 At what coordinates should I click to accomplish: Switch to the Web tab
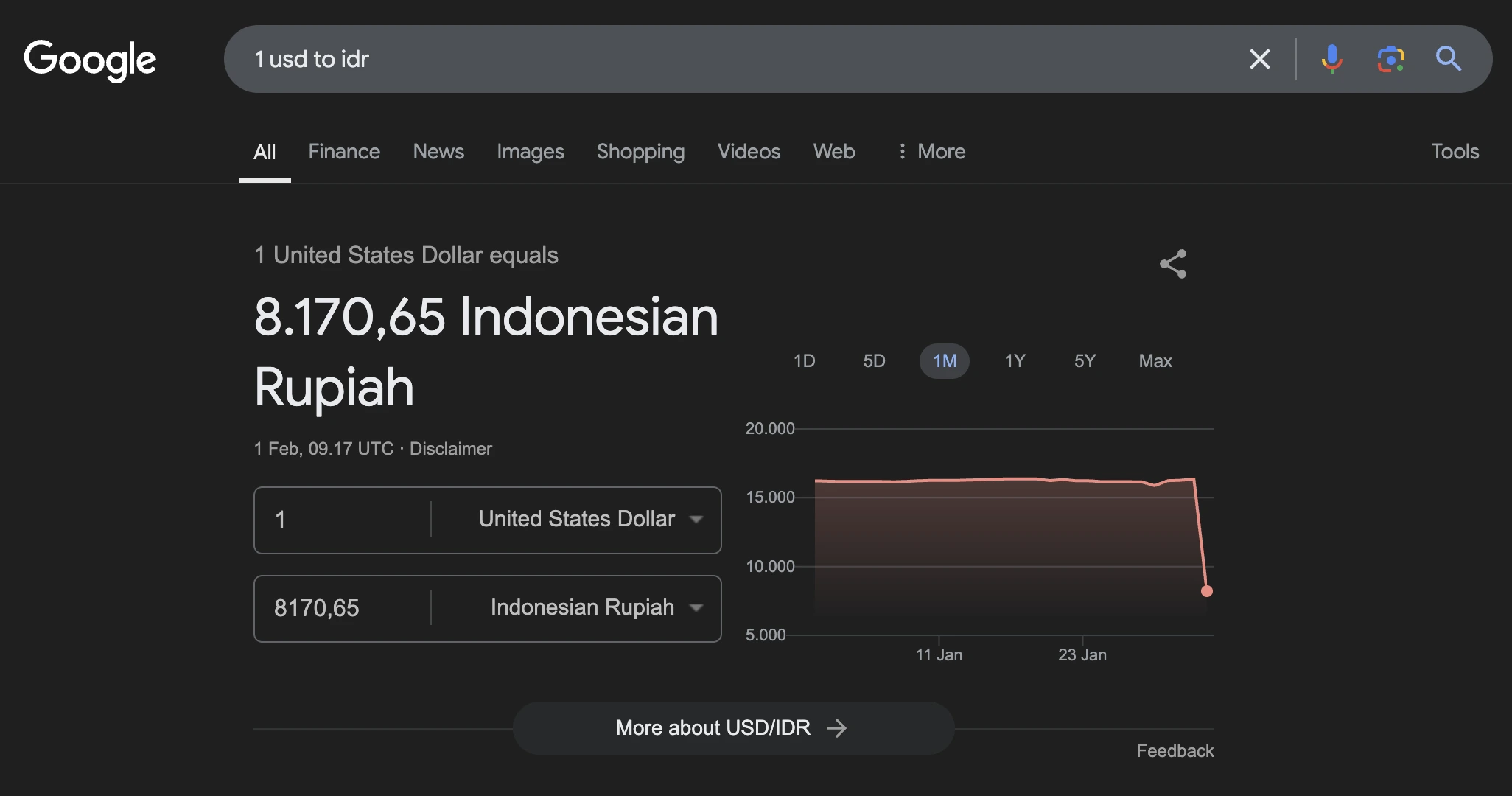[834, 151]
